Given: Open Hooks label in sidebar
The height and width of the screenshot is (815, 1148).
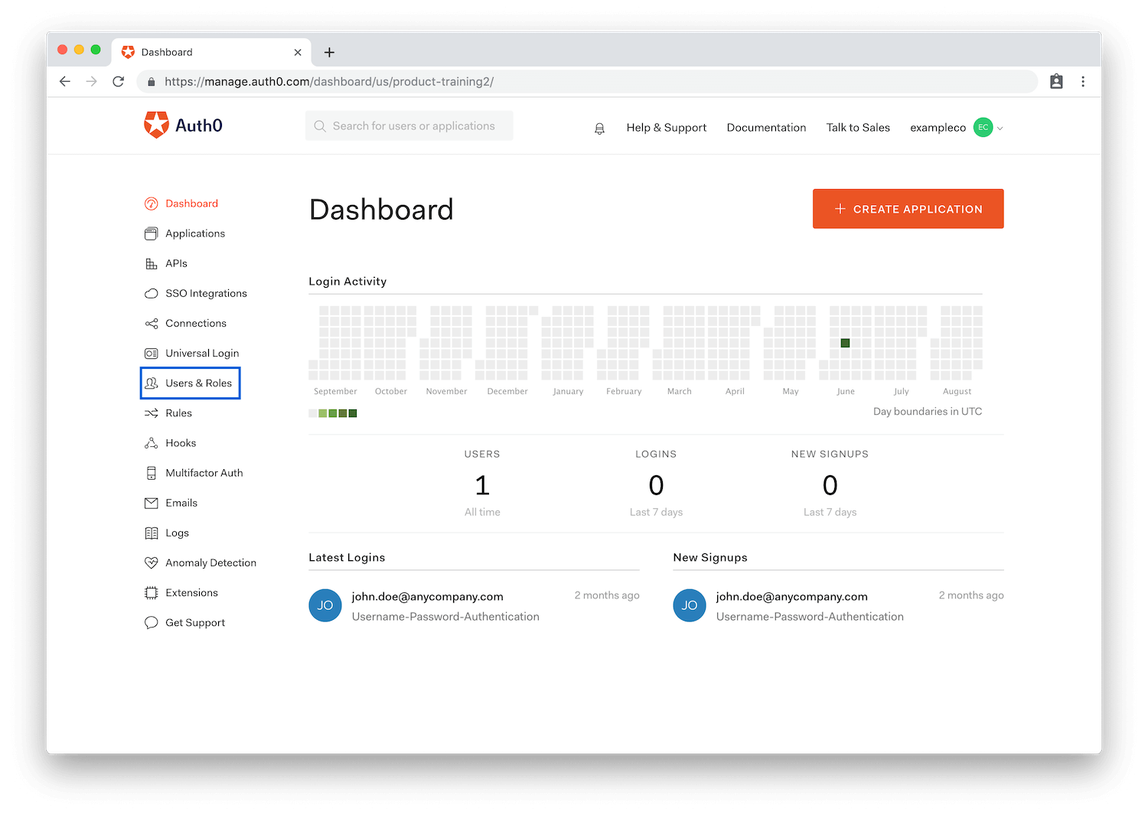Looking at the screenshot, I should pos(180,443).
